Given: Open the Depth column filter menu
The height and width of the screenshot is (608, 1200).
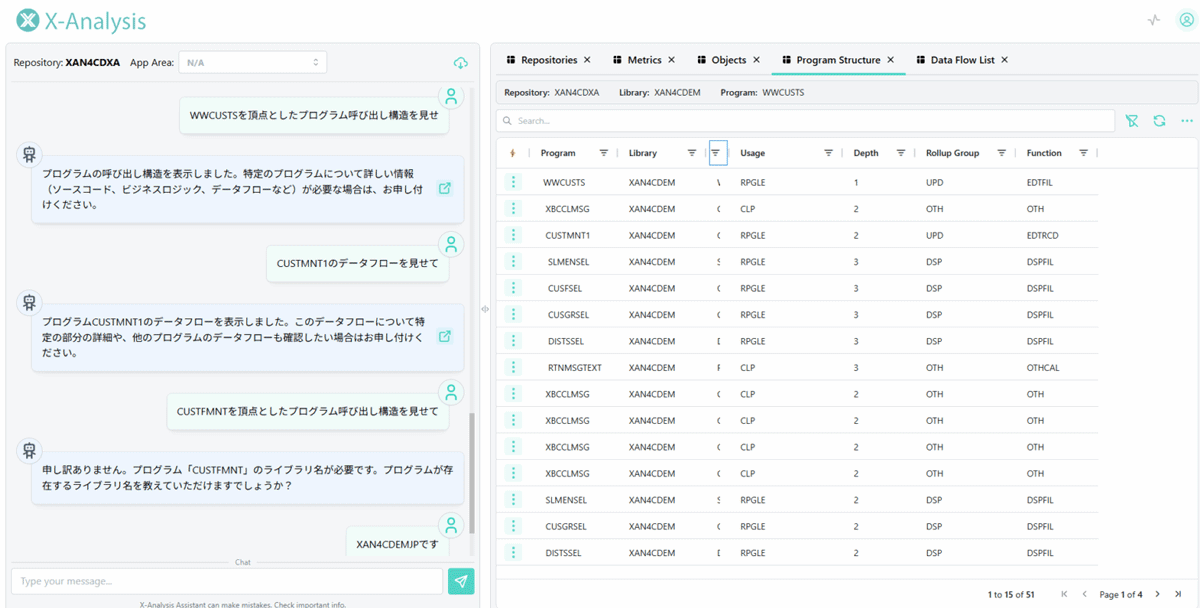Looking at the screenshot, I should (901, 153).
